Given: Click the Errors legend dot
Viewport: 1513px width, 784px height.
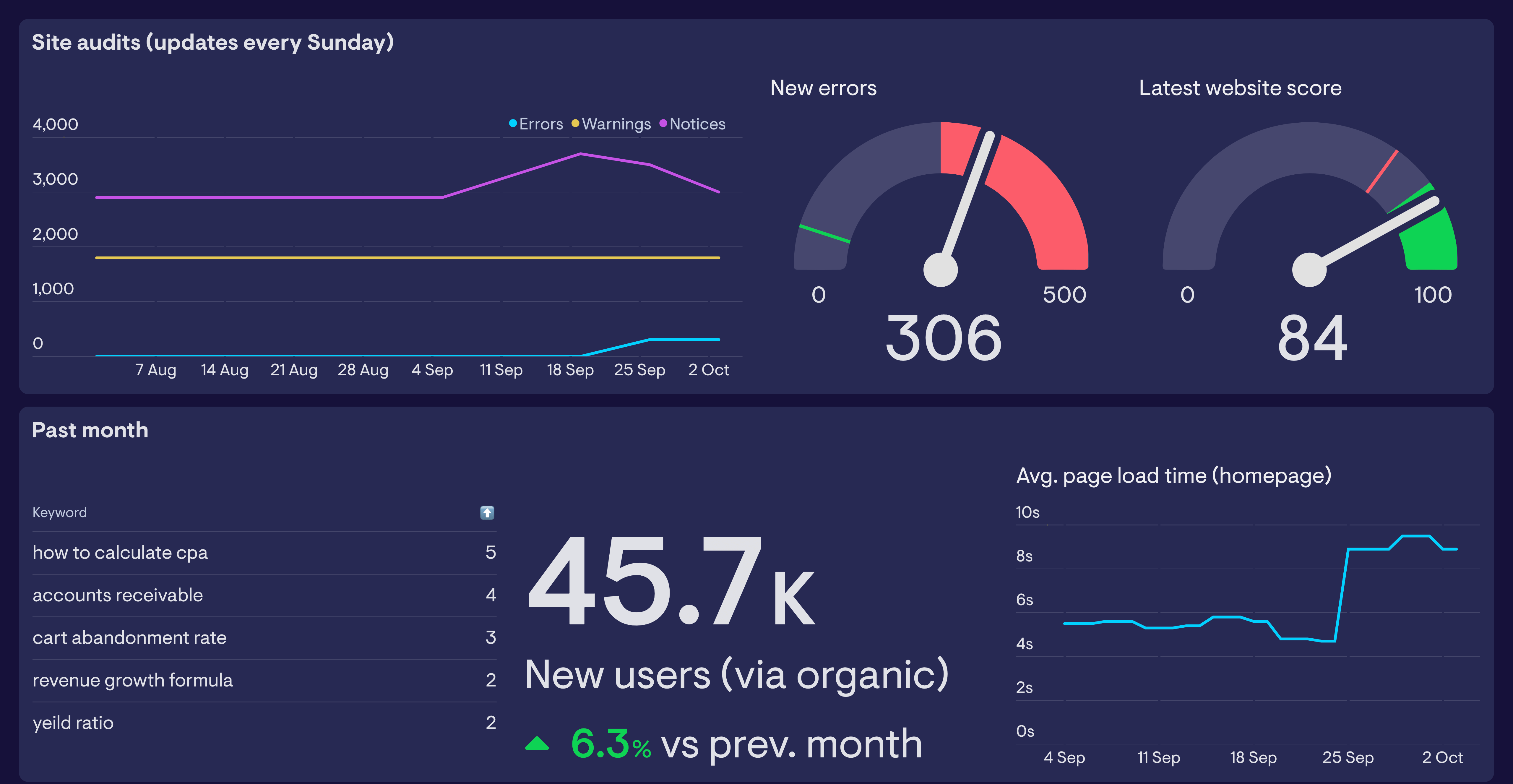Looking at the screenshot, I should click(513, 123).
